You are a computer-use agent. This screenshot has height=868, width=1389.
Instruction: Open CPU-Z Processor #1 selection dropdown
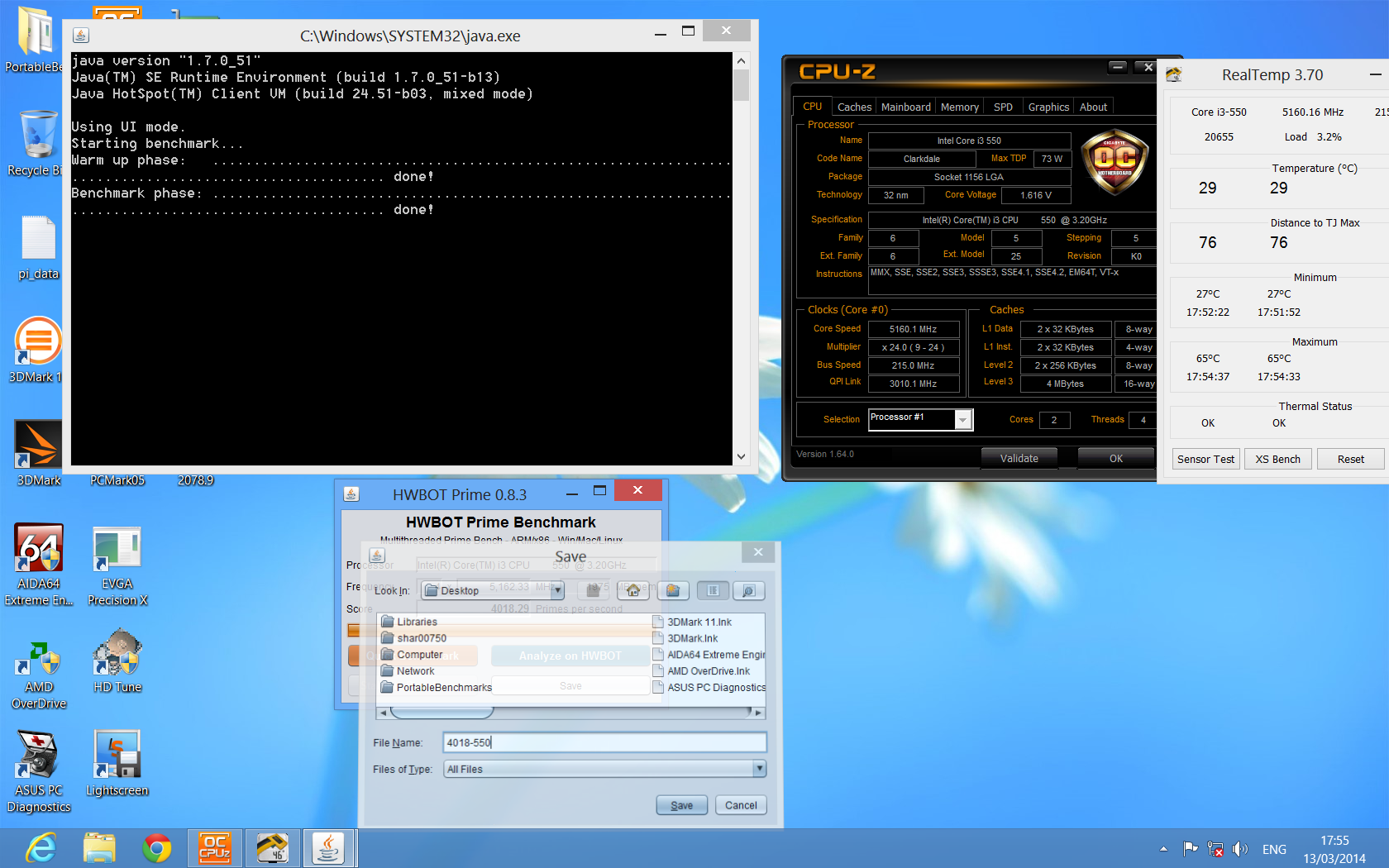tap(962, 420)
